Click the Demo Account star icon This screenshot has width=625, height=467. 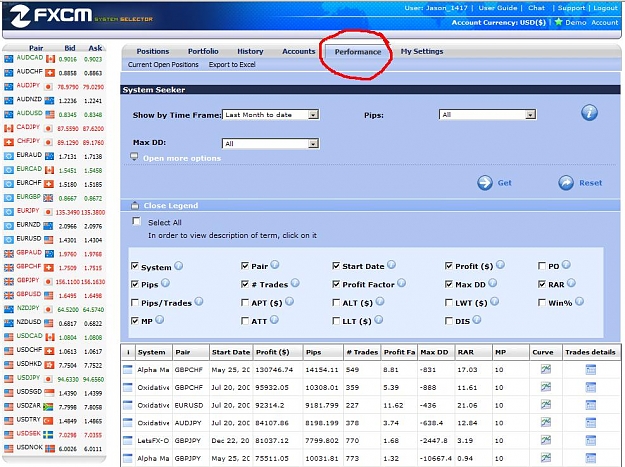(x=558, y=22)
